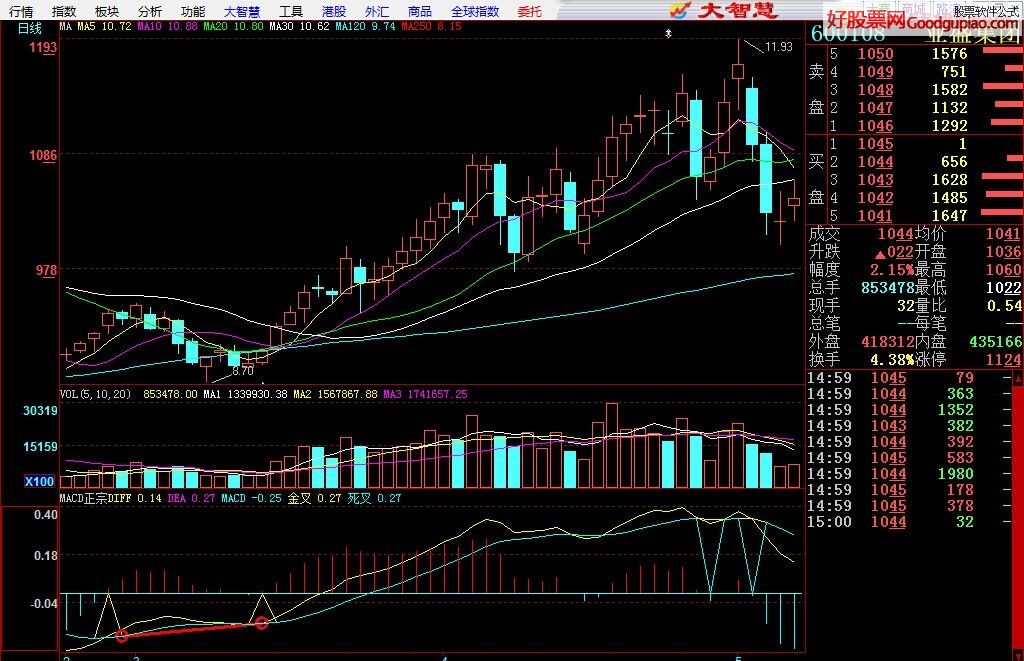Click the 总手 value 853478
The image size is (1024, 661).
pyautogui.click(x=888, y=288)
